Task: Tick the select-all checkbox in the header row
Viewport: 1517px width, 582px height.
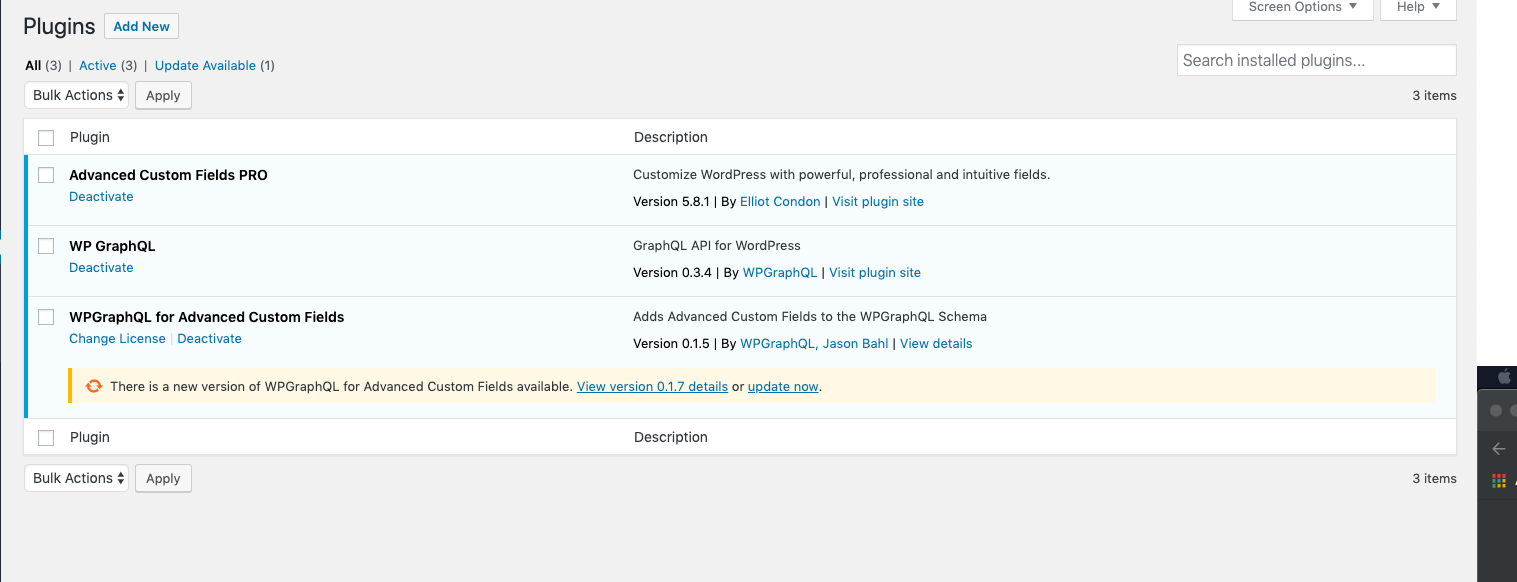Action: click(46, 137)
